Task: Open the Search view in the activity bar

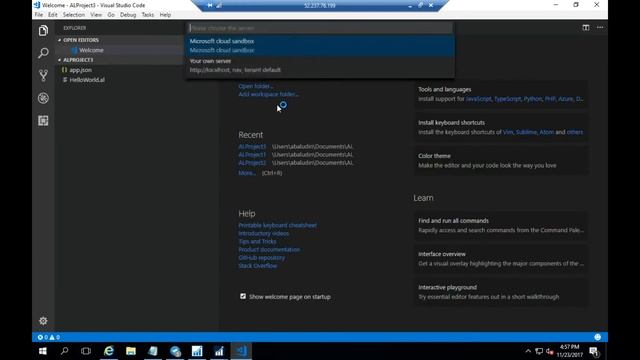Action: pyautogui.click(x=43, y=53)
